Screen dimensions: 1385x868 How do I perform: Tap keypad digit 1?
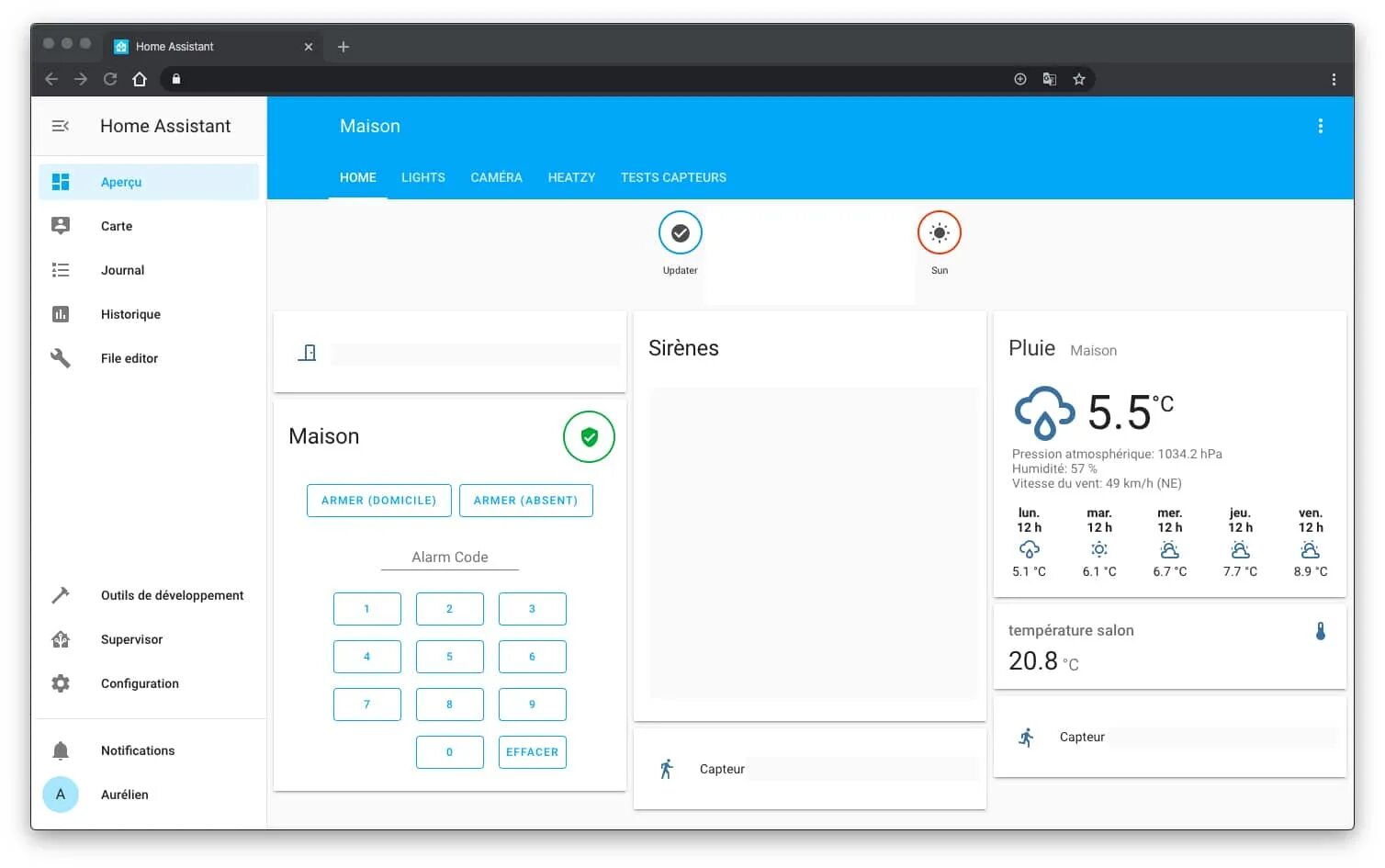pyautogui.click(x=367, y=609)
